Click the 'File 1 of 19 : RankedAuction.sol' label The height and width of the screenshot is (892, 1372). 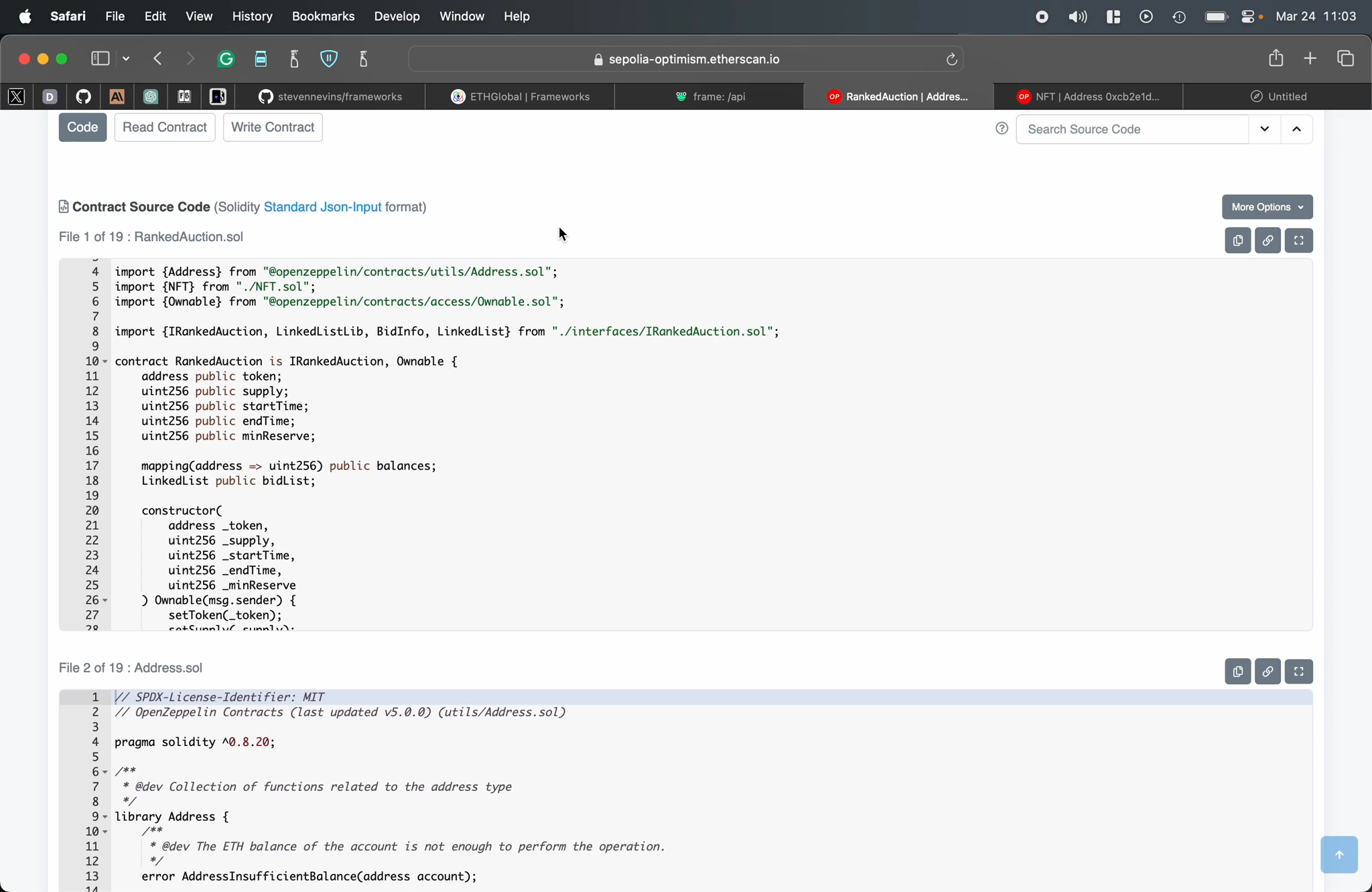[x=151, y=237]
